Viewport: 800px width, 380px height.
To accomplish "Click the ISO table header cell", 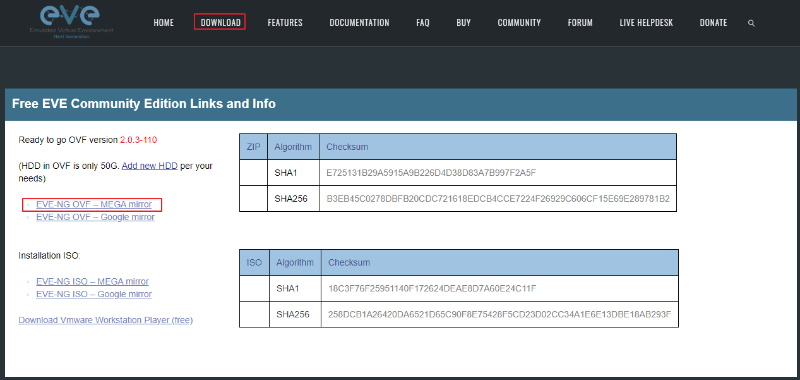I will click(255, 263).
